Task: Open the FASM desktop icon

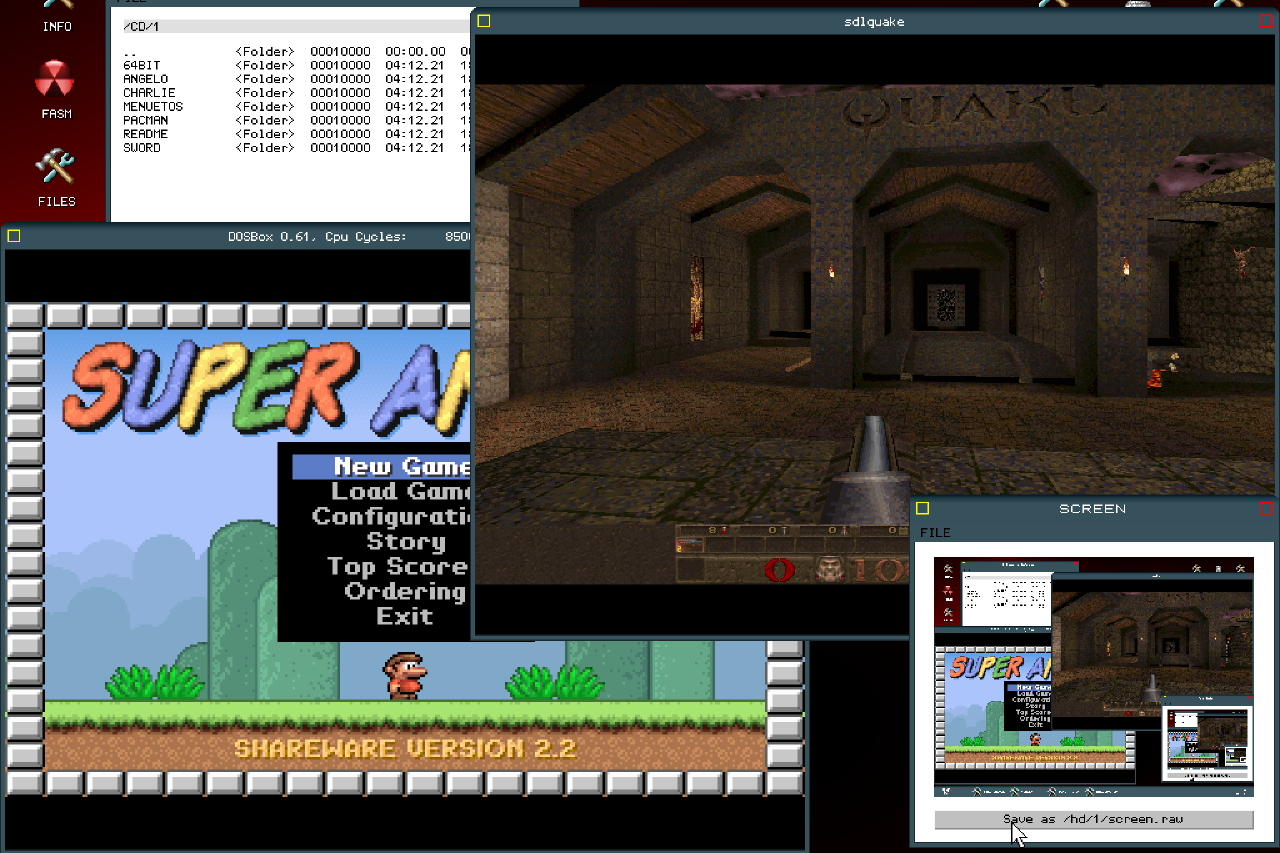Action: (x=56, y=88)
